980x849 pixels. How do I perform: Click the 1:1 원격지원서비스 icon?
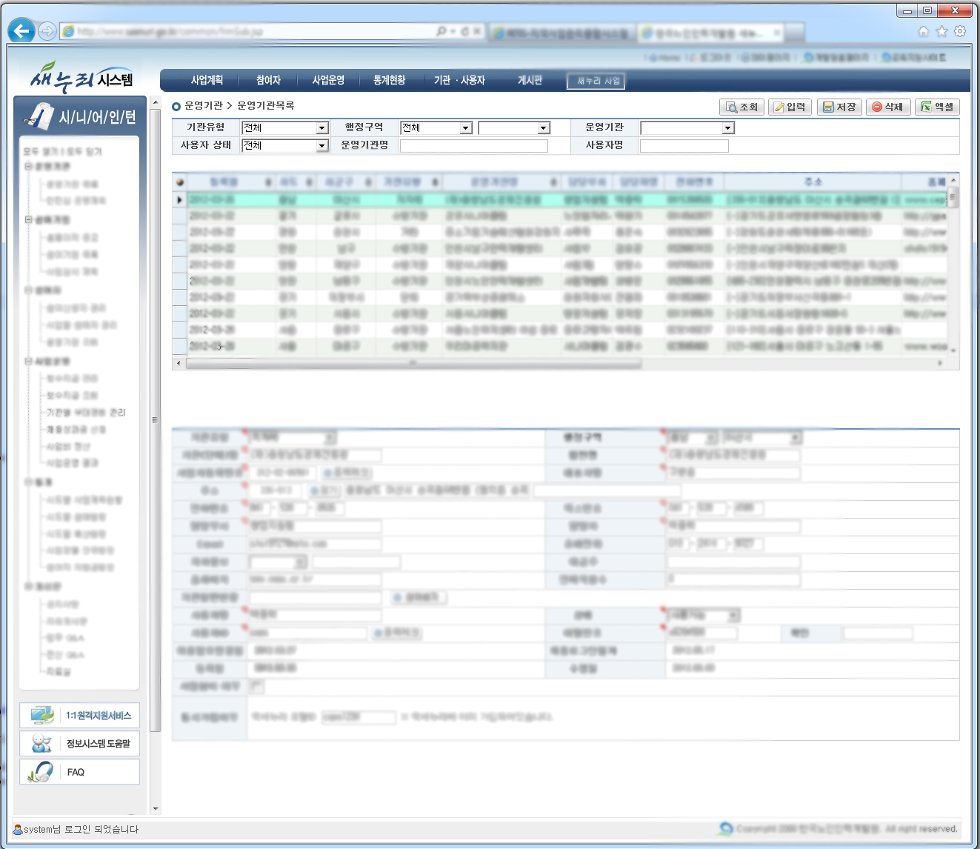tap(41, 716)
